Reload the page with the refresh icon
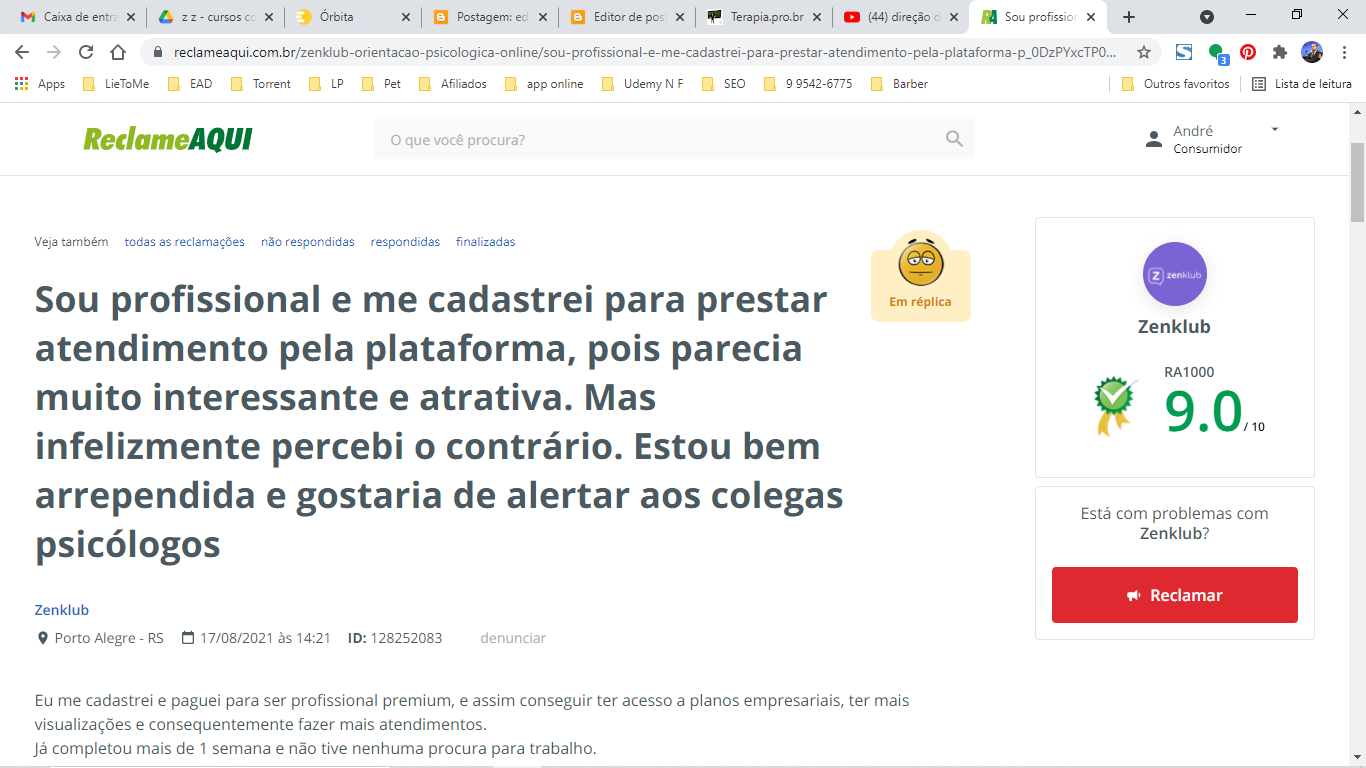 (86, 52)
